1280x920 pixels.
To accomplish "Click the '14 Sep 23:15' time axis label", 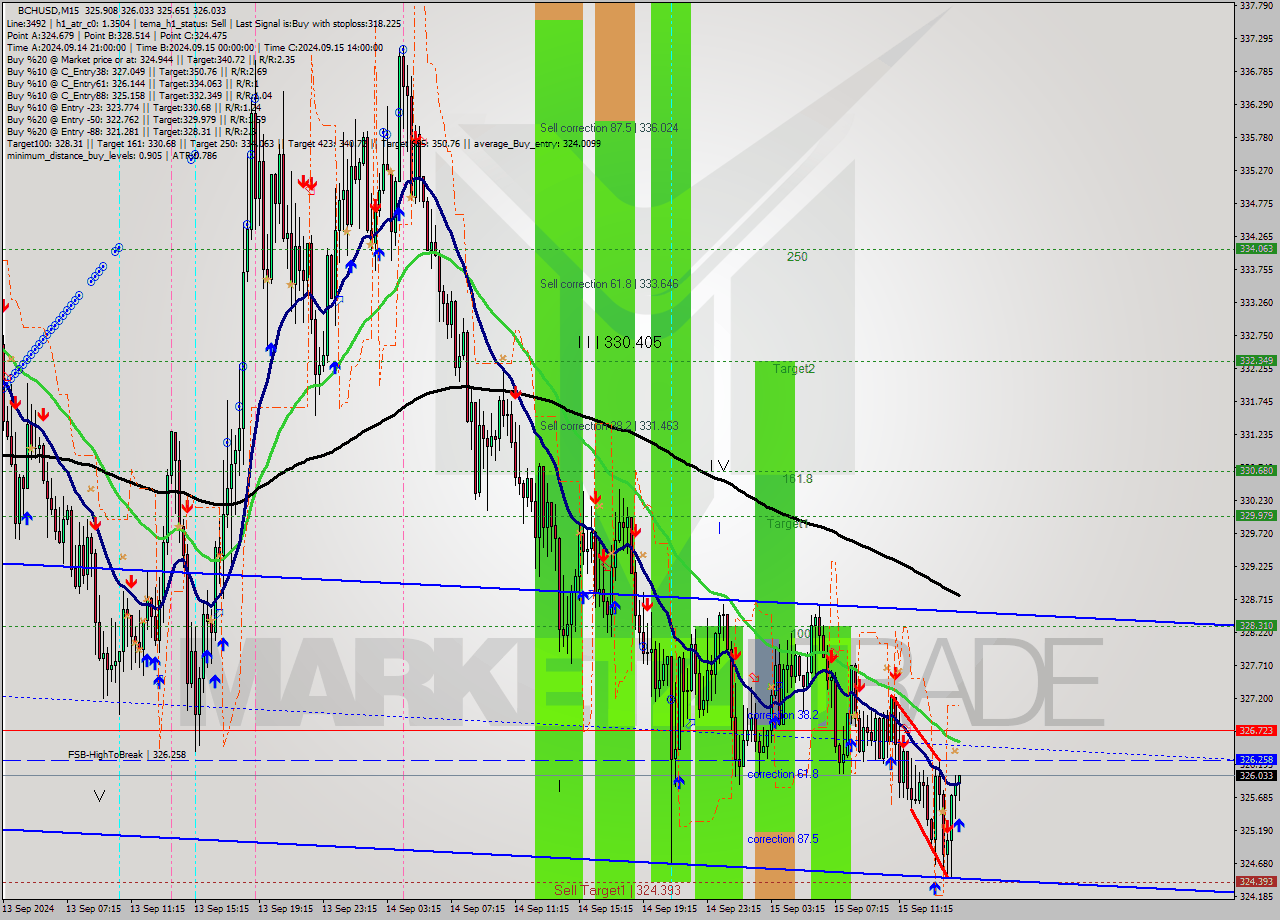I will 733,910.
